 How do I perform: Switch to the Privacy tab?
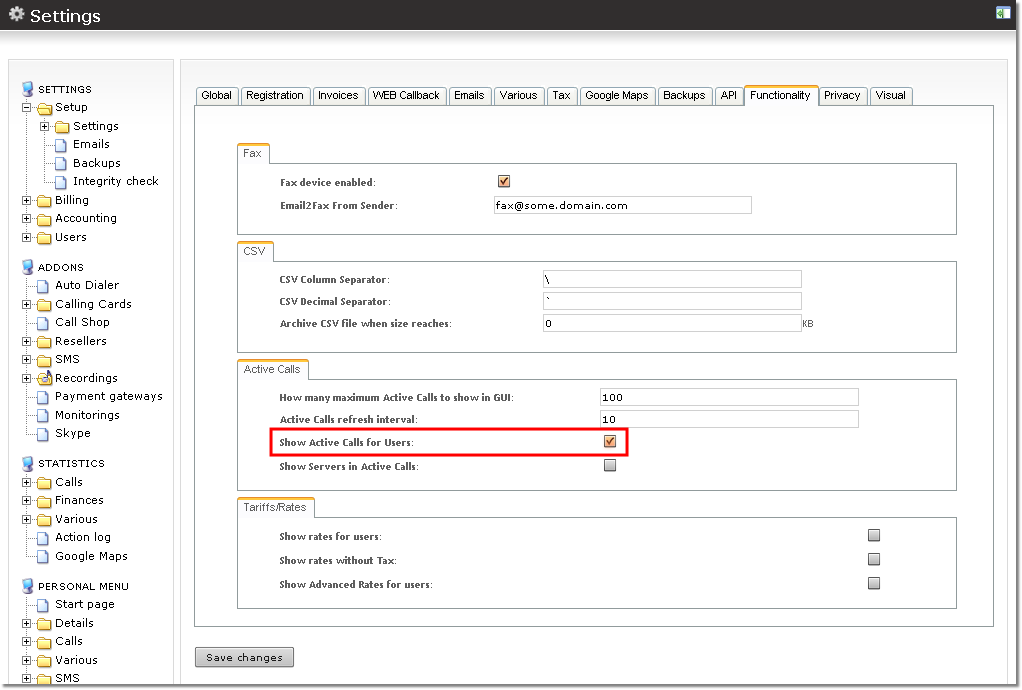pos(842,96)
